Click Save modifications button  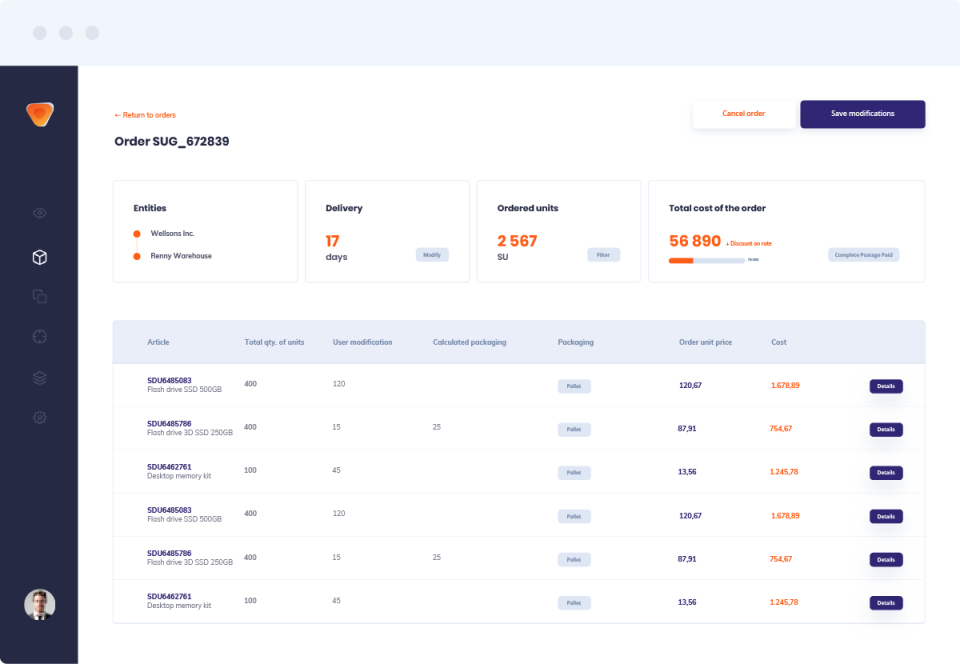pos(862,114)
